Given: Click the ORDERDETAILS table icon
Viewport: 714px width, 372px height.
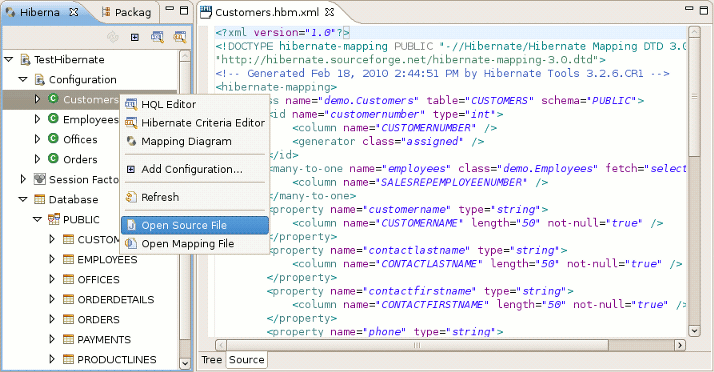Looking at the screenshot, I should 68,299.
